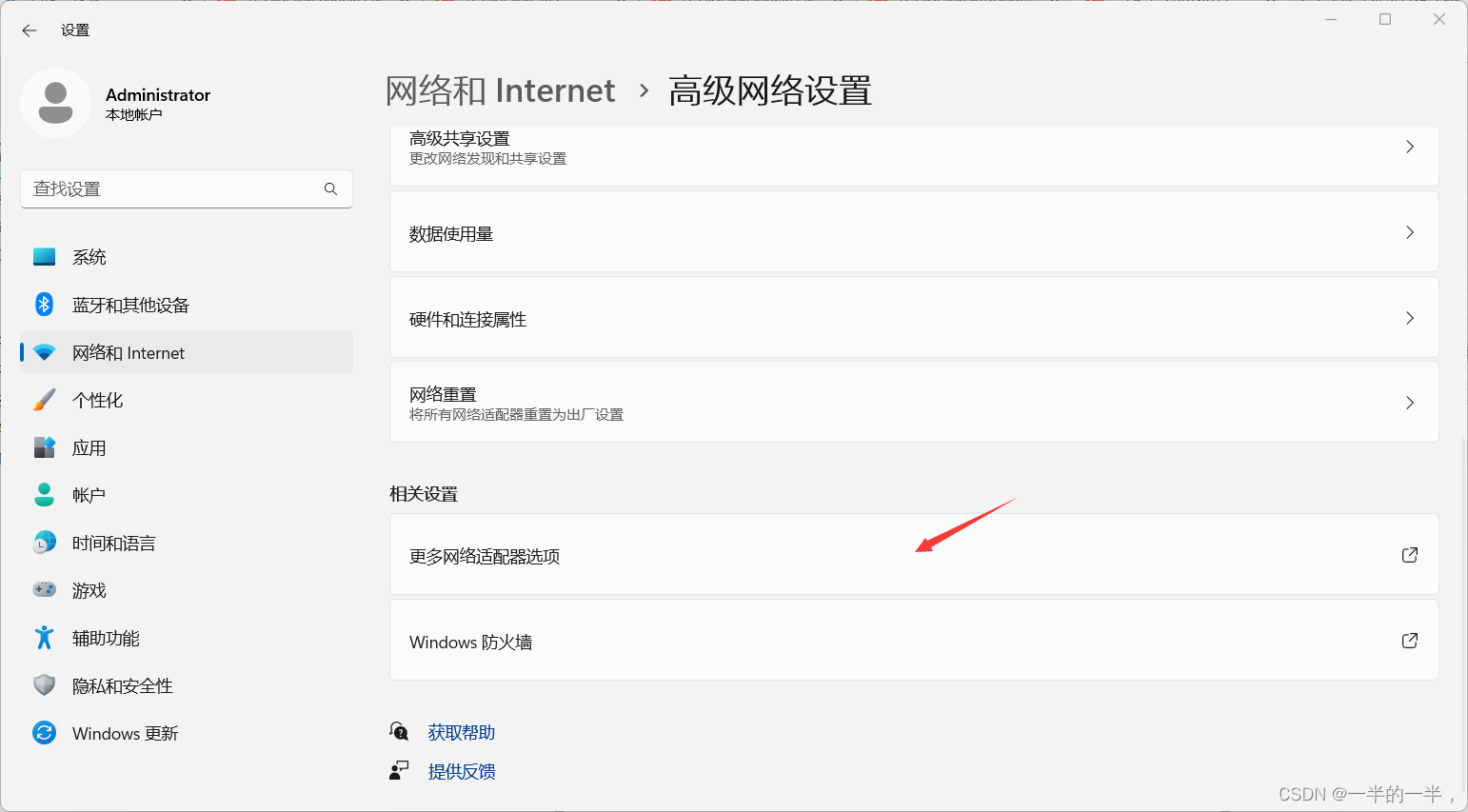Click external link icon for 更多网络适配器选项

(x=1410, y=555)
